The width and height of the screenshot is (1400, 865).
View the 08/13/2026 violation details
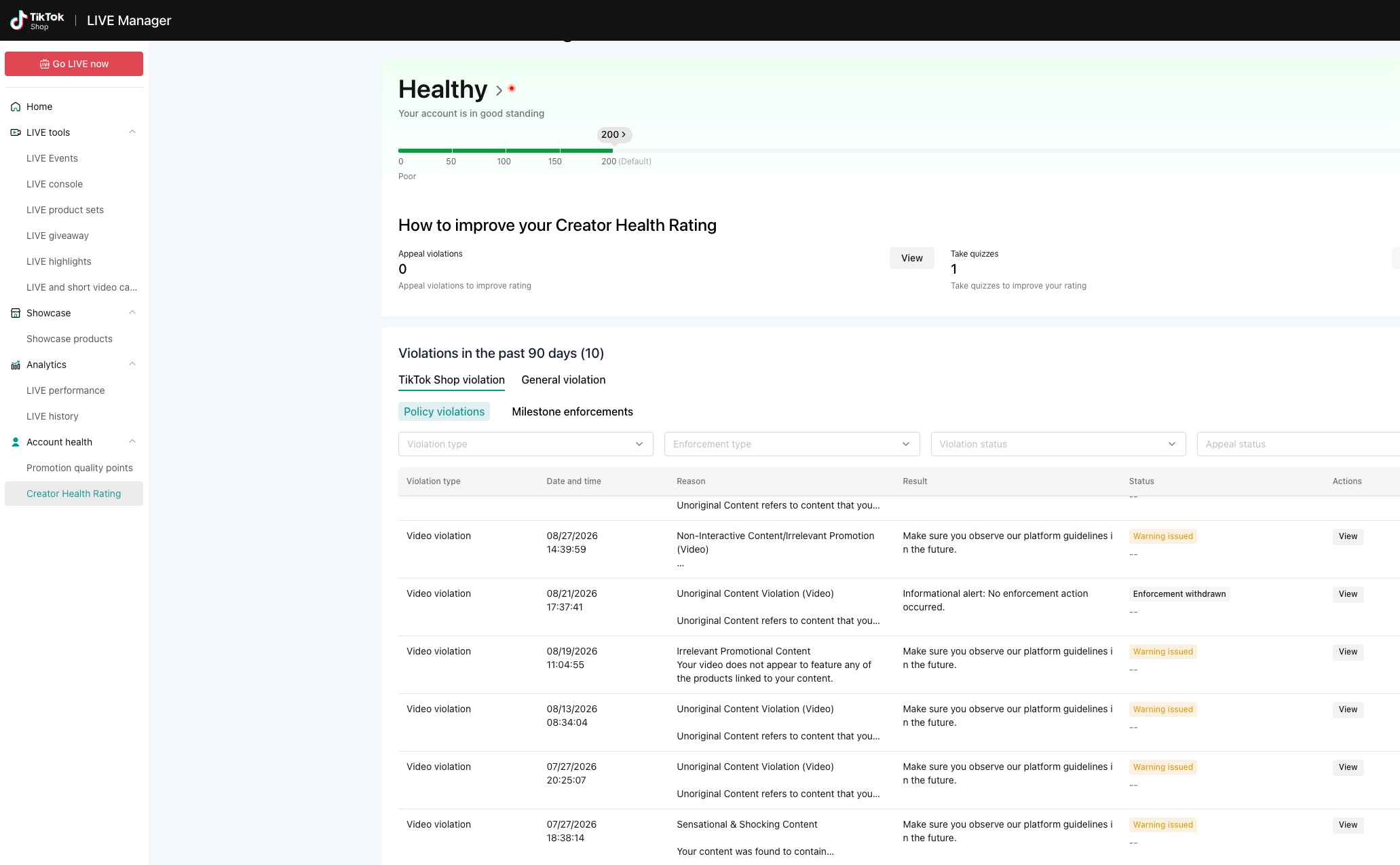tap(1348, 710)
